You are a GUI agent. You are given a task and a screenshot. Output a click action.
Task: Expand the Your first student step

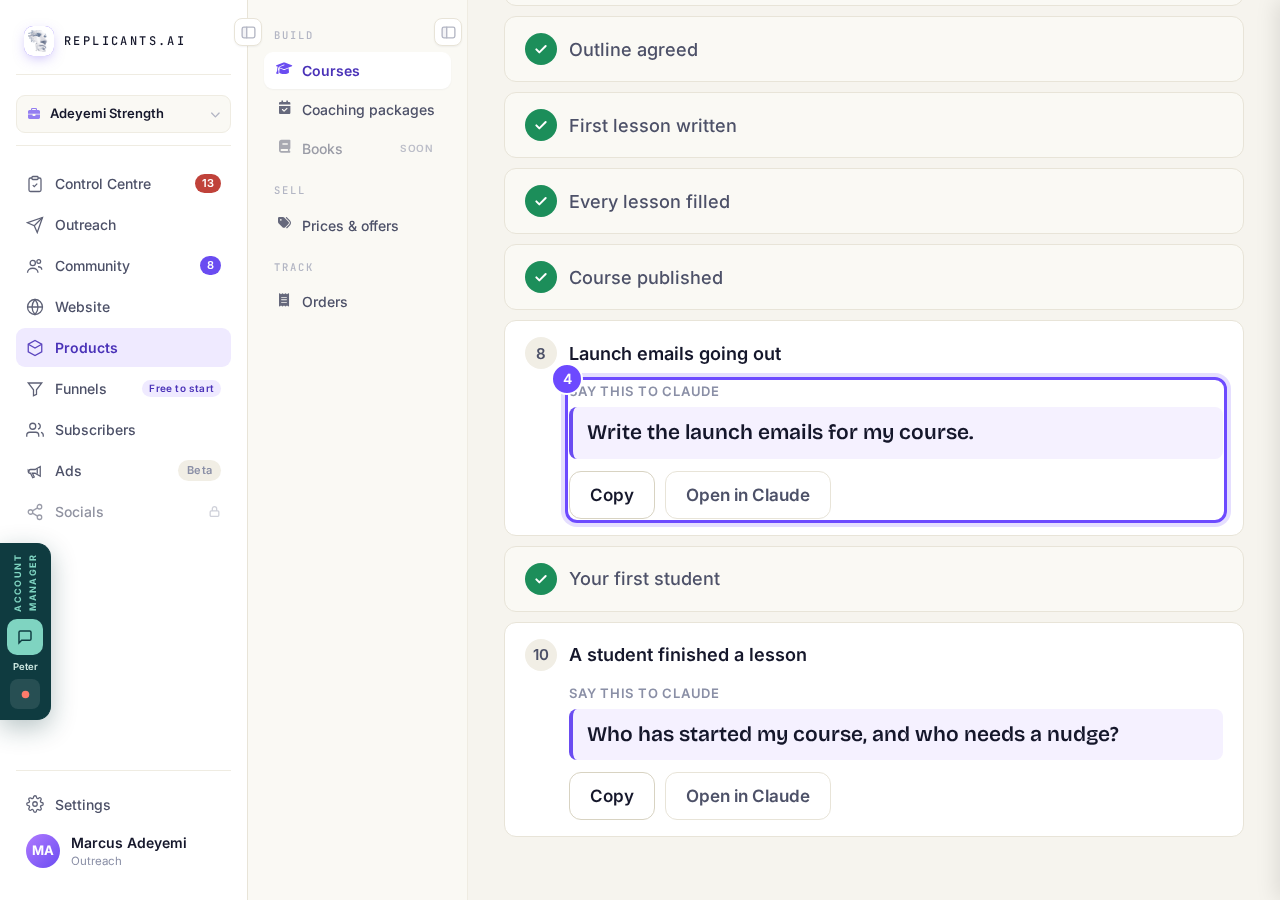tap(874, 579)
